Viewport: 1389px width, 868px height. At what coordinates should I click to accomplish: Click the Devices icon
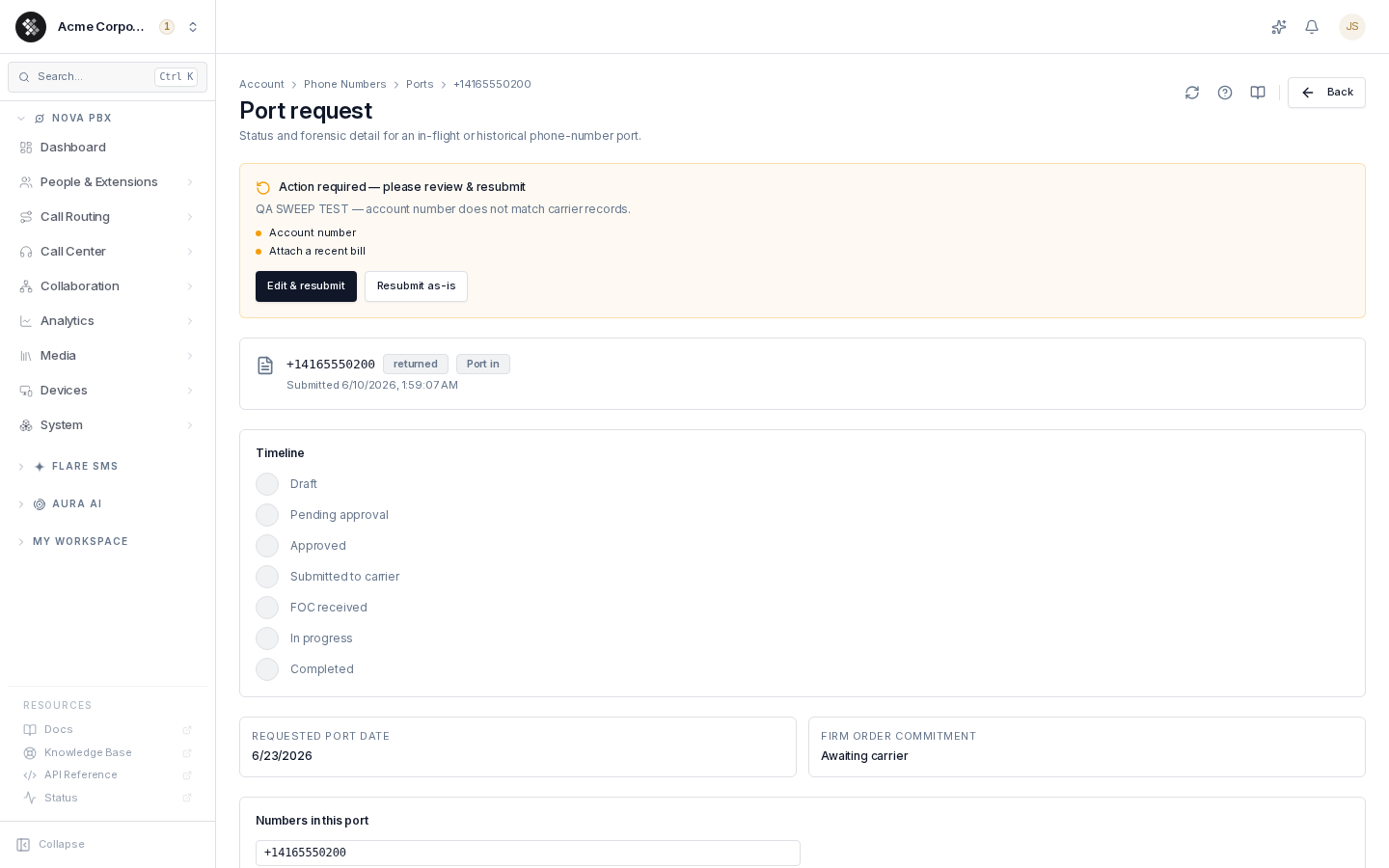tap(26, 391)
